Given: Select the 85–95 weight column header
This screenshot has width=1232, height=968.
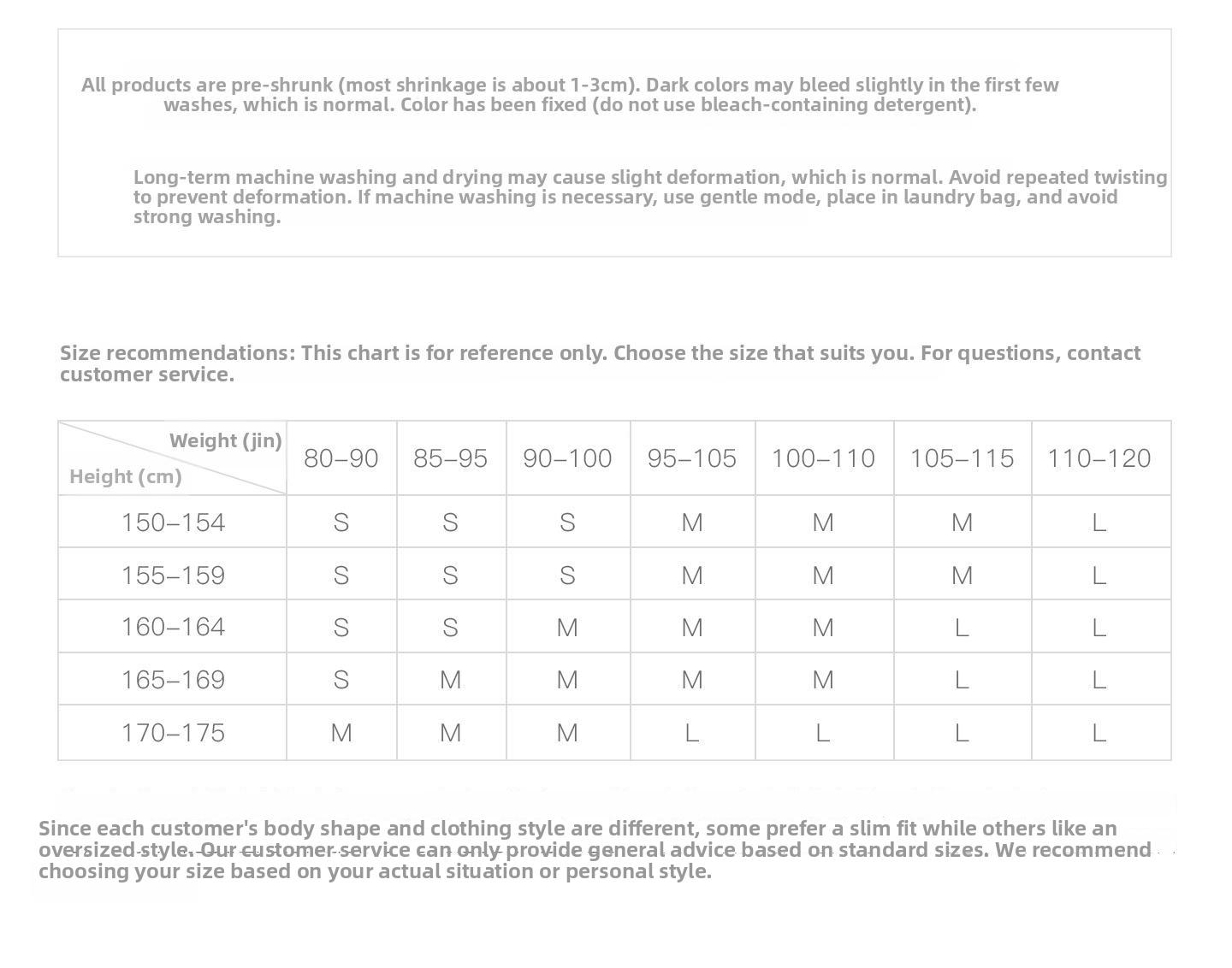Looking at the screenshot, I should [451, 458].
